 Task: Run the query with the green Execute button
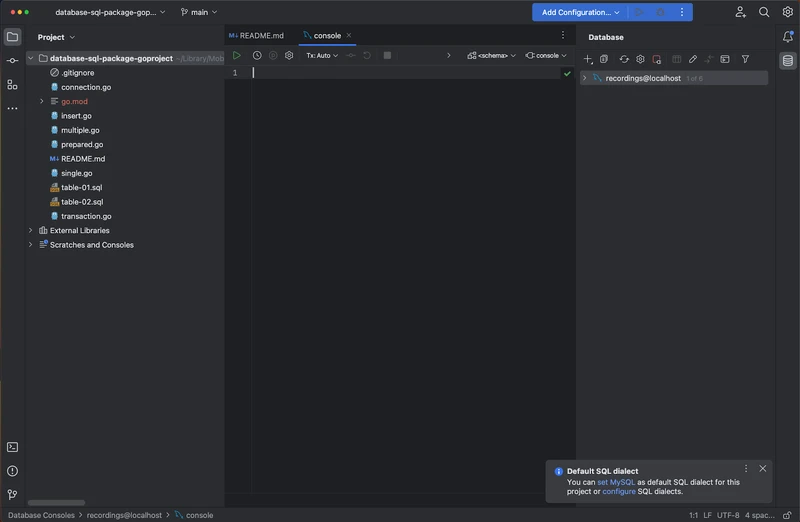coord(237,56)
